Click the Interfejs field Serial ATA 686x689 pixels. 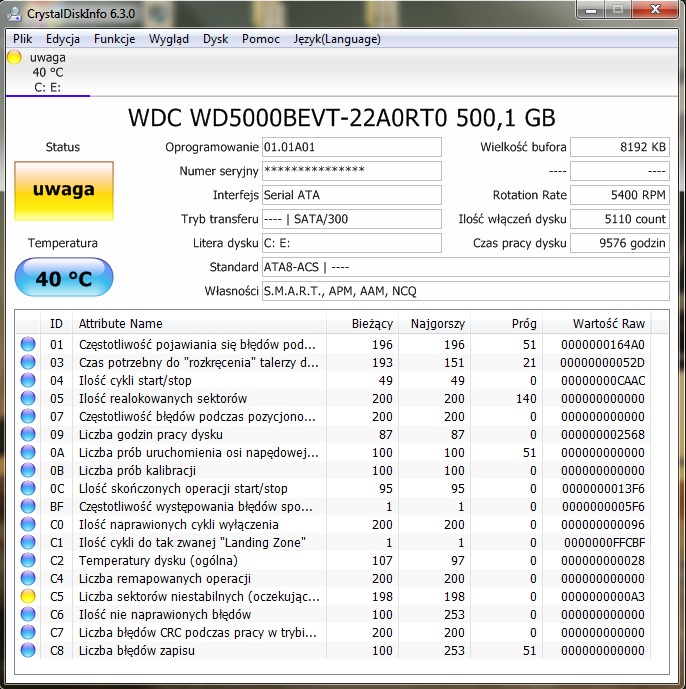pyautogui.click(x=352, y=195)
